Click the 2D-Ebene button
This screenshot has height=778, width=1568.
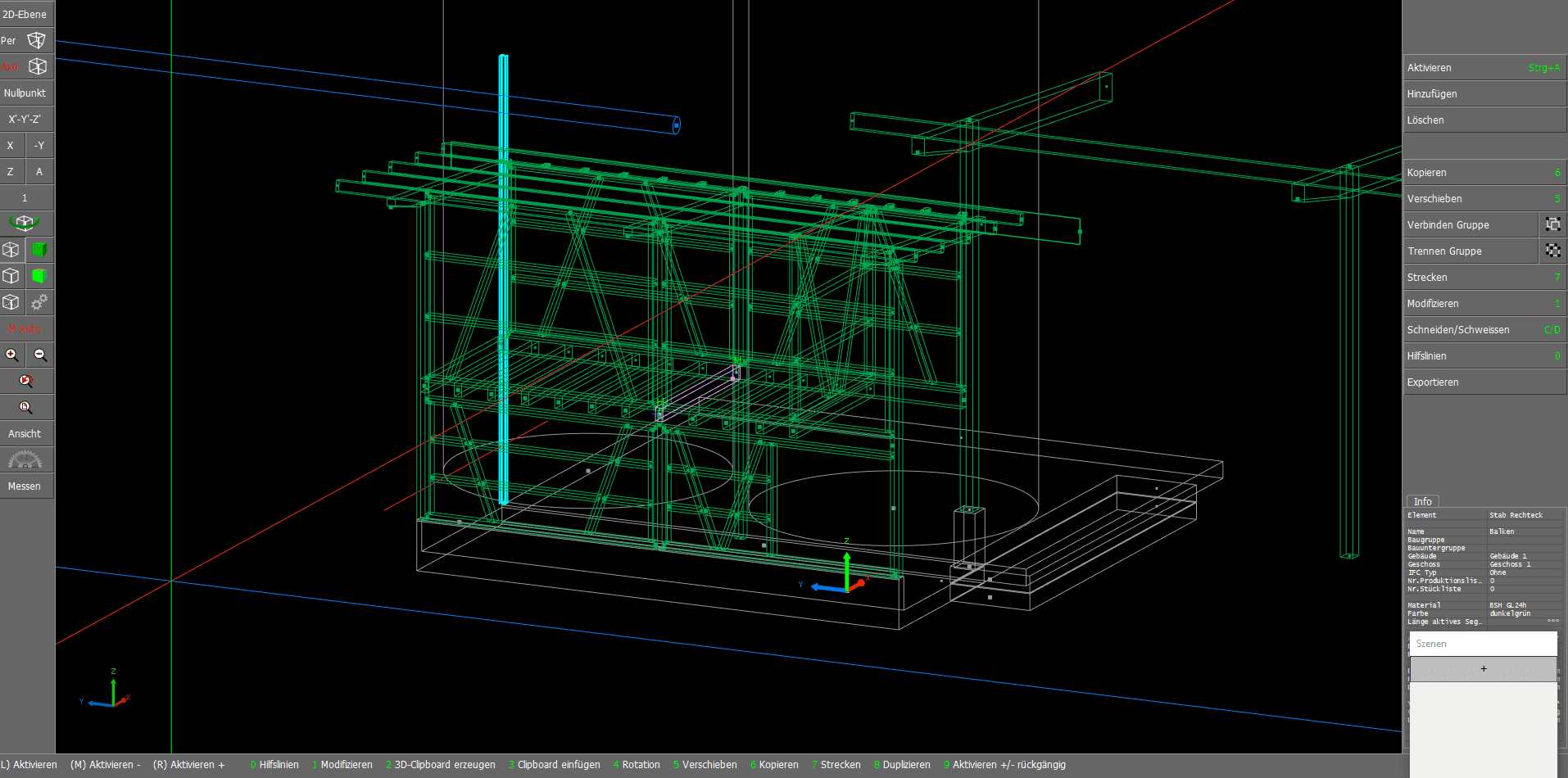25,14
